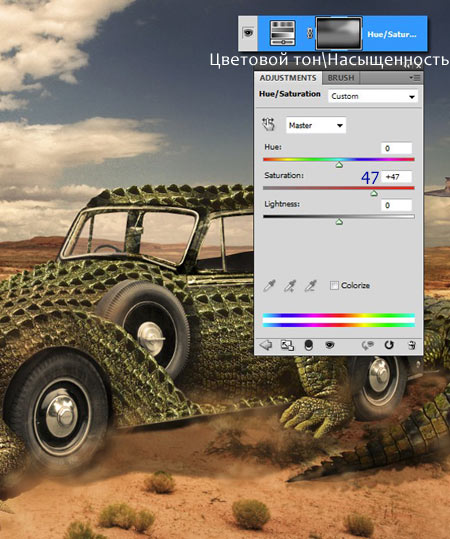
Task: Open the Adjustments panel options menu
Action: [x=415, y=78]
